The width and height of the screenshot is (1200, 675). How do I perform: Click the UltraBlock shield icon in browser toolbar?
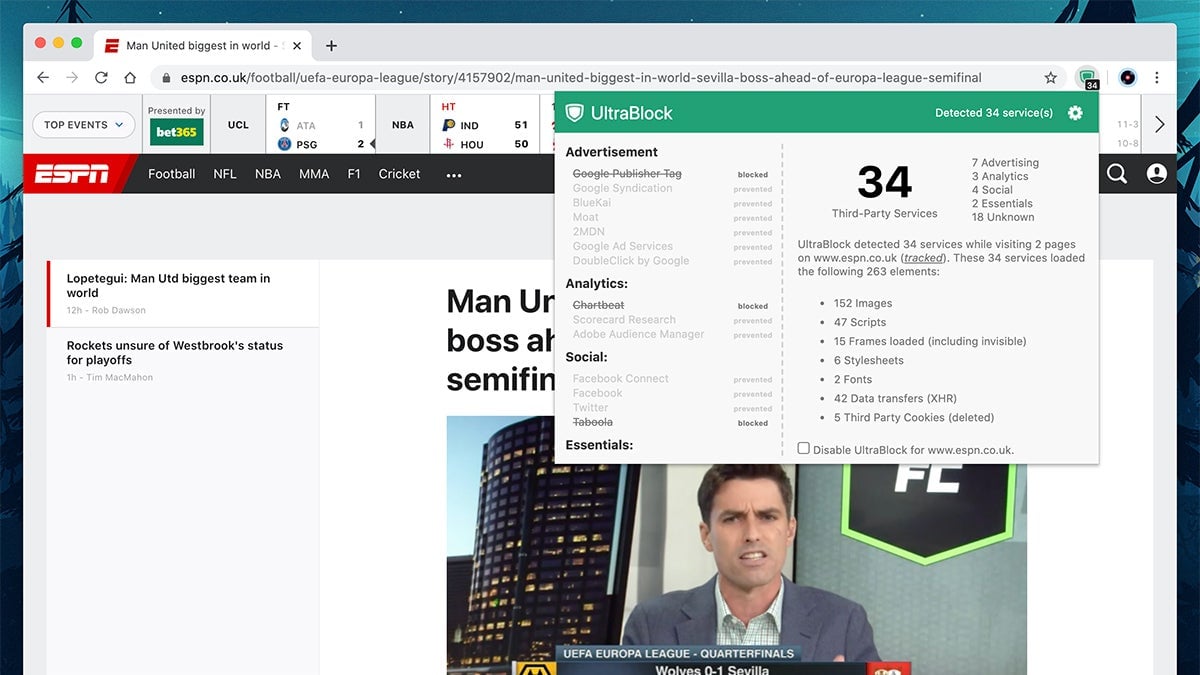tap(1088, 77)
